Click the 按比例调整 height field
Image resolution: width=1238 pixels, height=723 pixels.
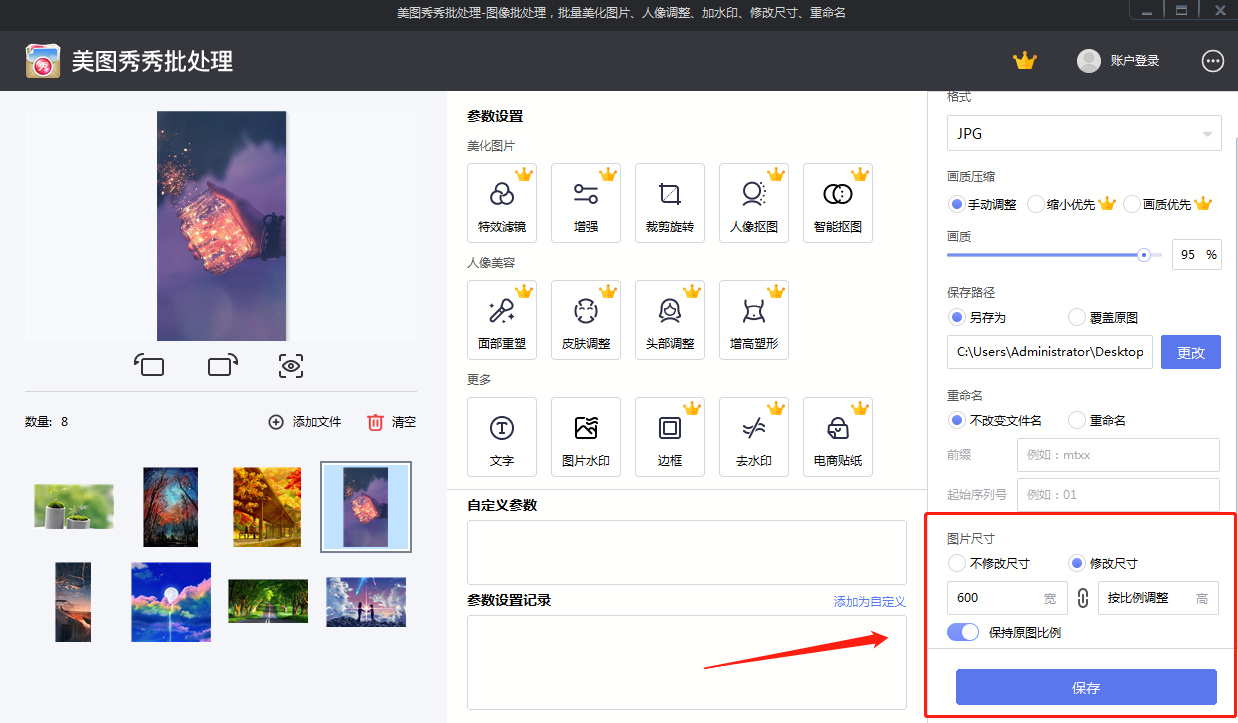pyautogui.click(x=1158, y=598)
